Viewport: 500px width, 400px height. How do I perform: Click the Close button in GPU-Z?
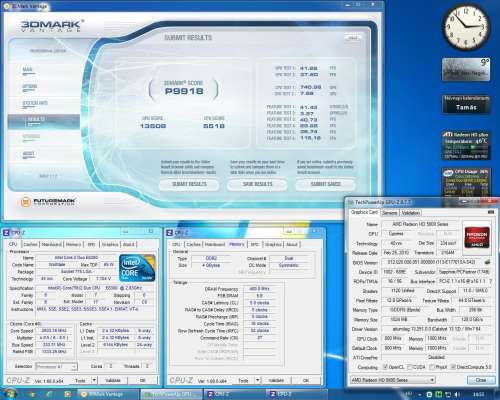[x=480, y=380]
